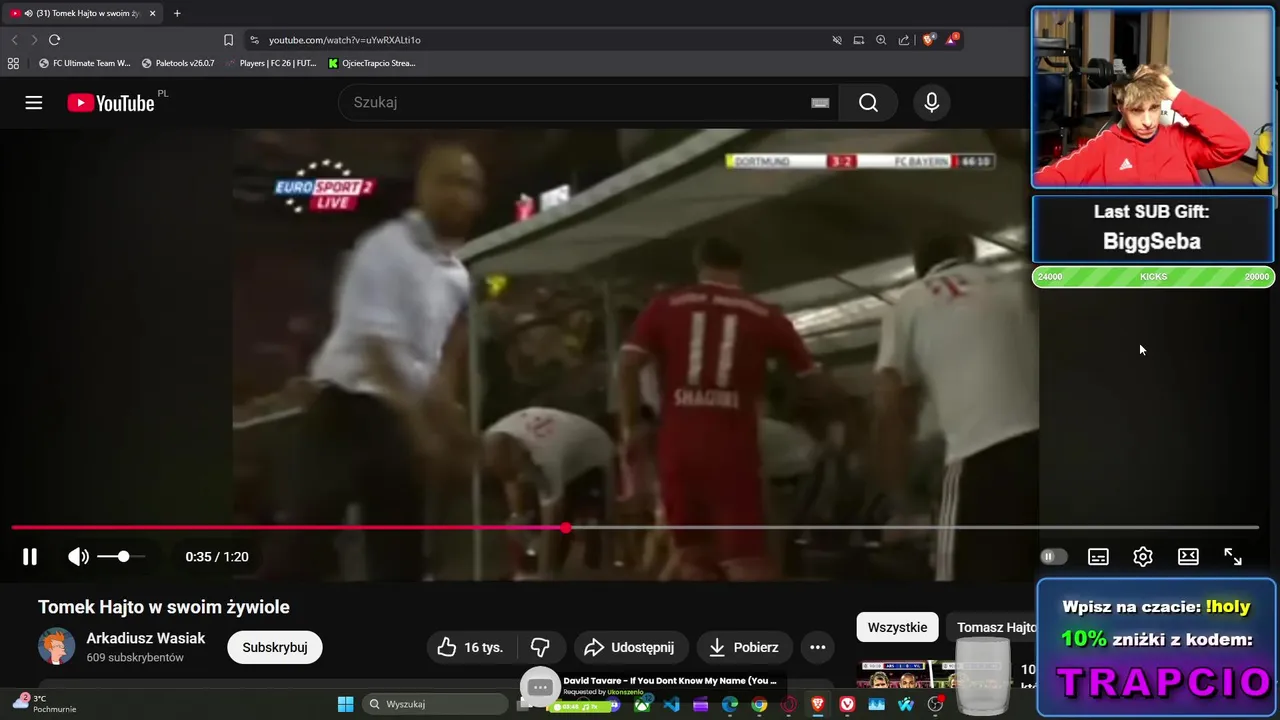Open Brave Shields lion icon
The image size is (1280, 720).
[x=928, y=40]
